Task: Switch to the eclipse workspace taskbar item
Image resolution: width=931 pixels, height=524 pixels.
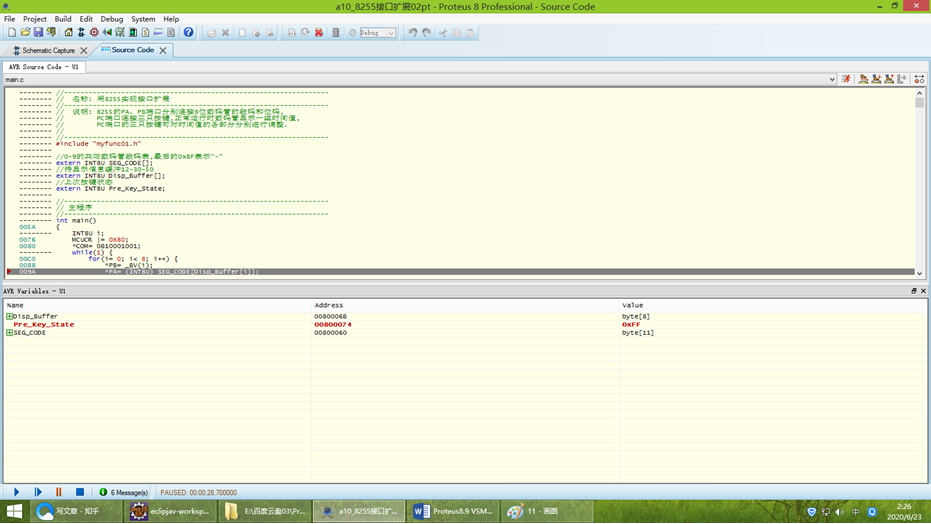Action: [x=170, y=511]
